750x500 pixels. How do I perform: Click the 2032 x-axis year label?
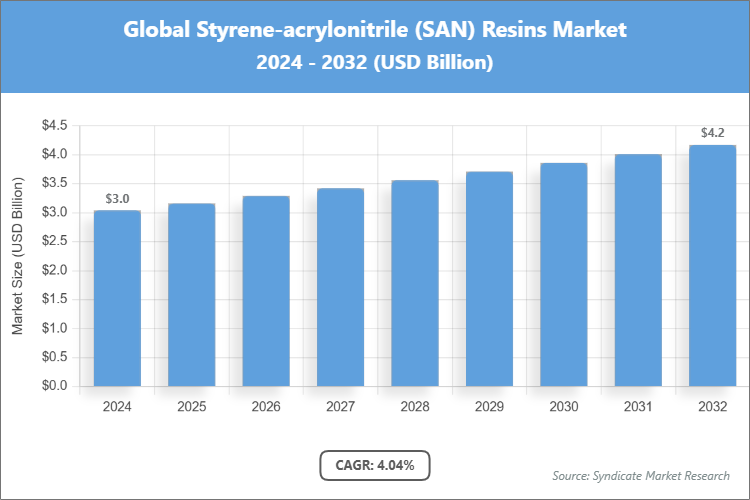[712, 407]
